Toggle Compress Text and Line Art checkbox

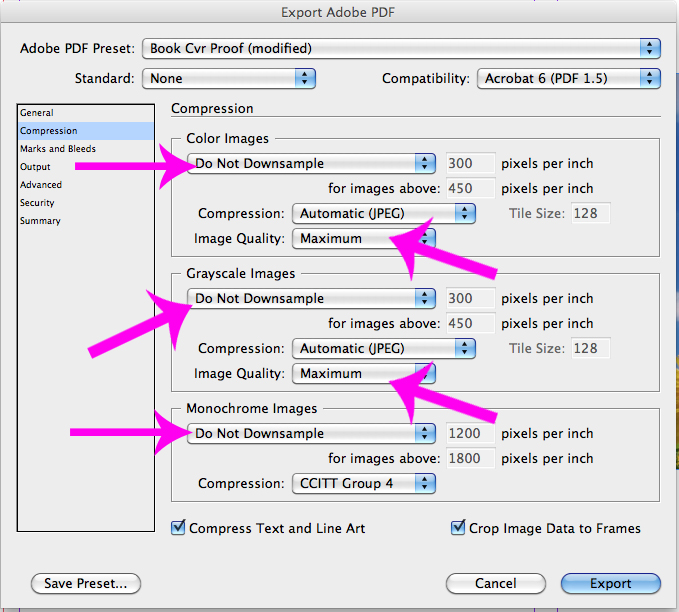pos(178,528)
